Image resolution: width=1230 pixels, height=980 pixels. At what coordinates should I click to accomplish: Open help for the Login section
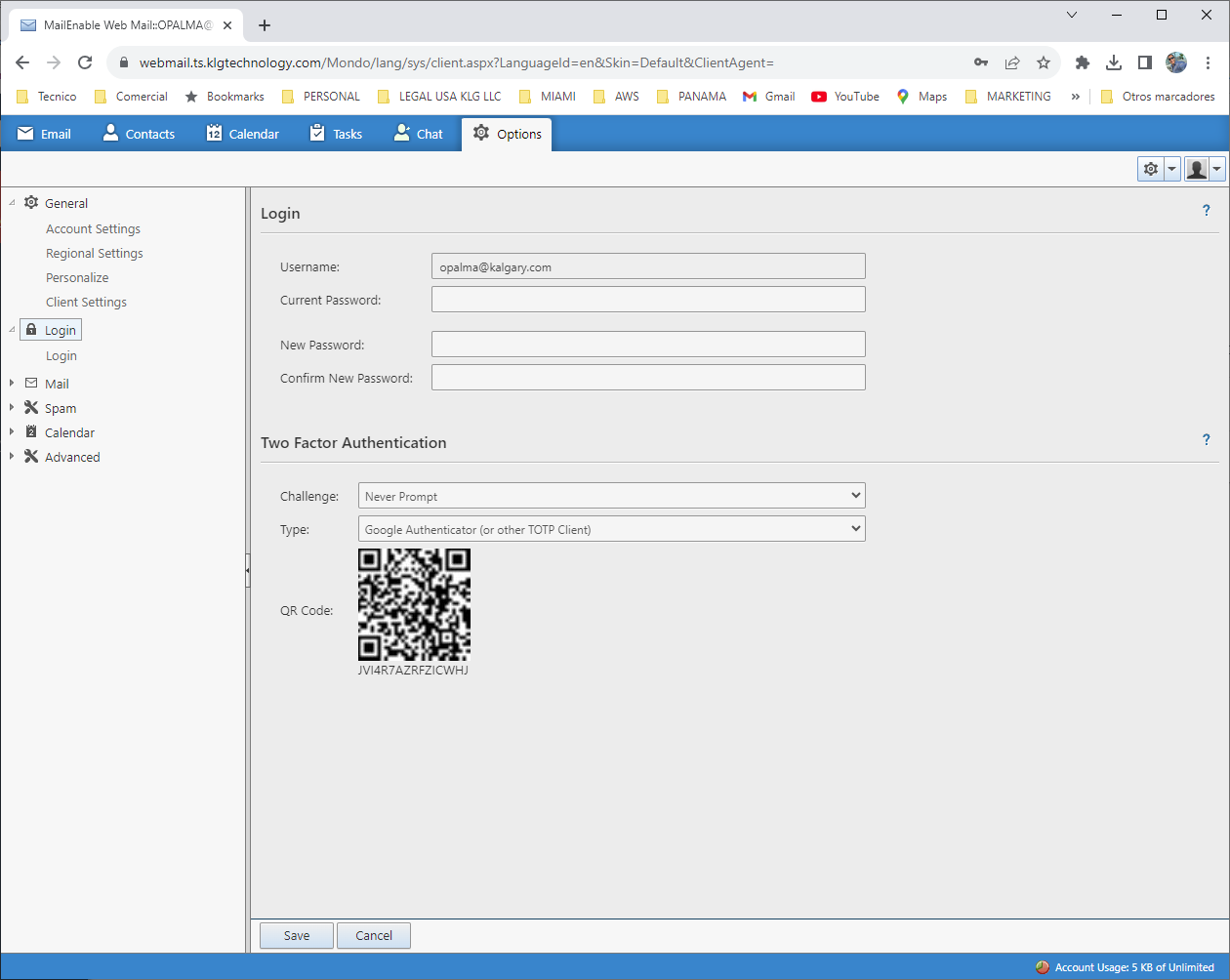coord(1207,211)
